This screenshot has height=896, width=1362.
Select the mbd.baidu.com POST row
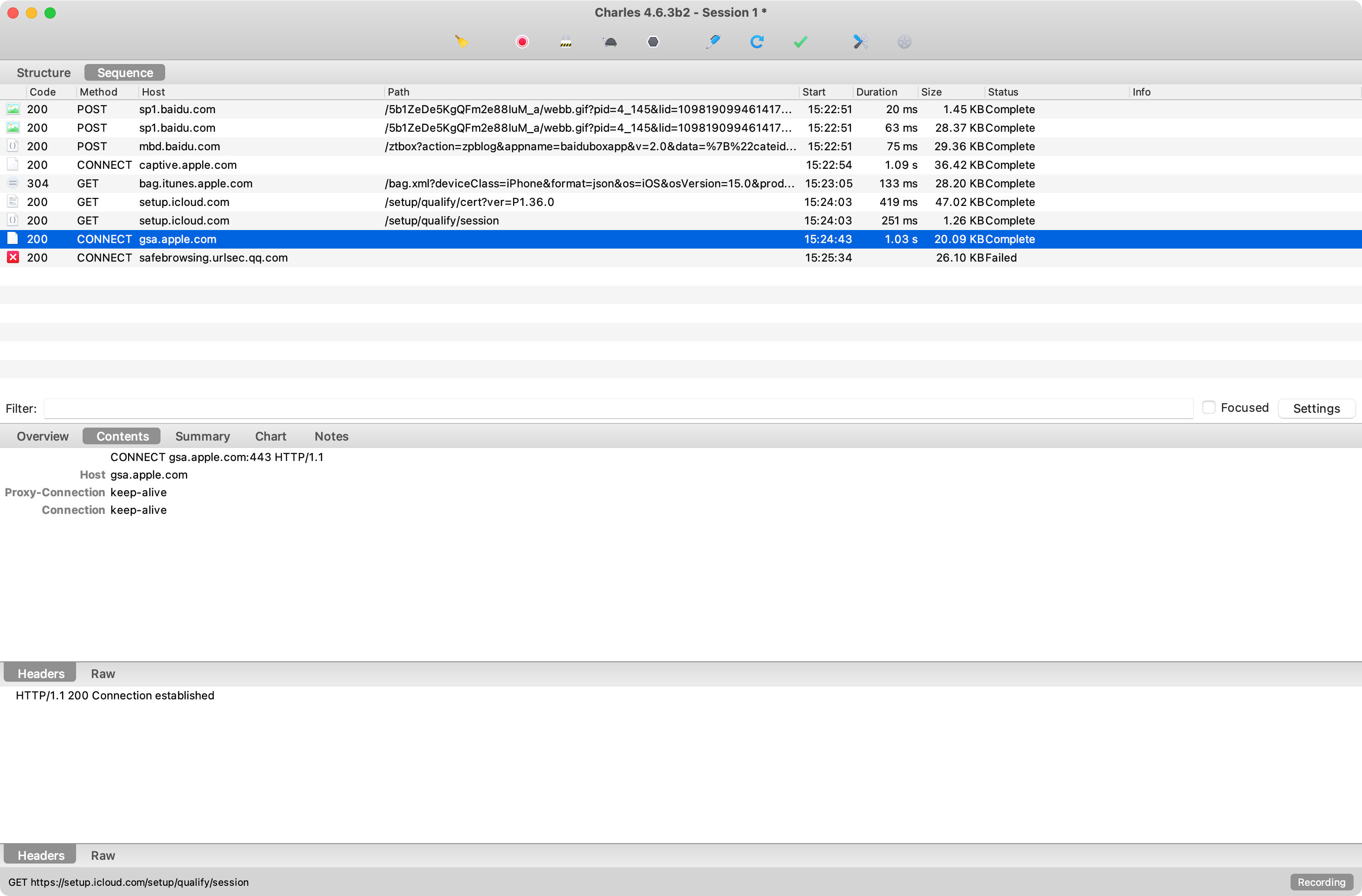(x=681, y=146)
